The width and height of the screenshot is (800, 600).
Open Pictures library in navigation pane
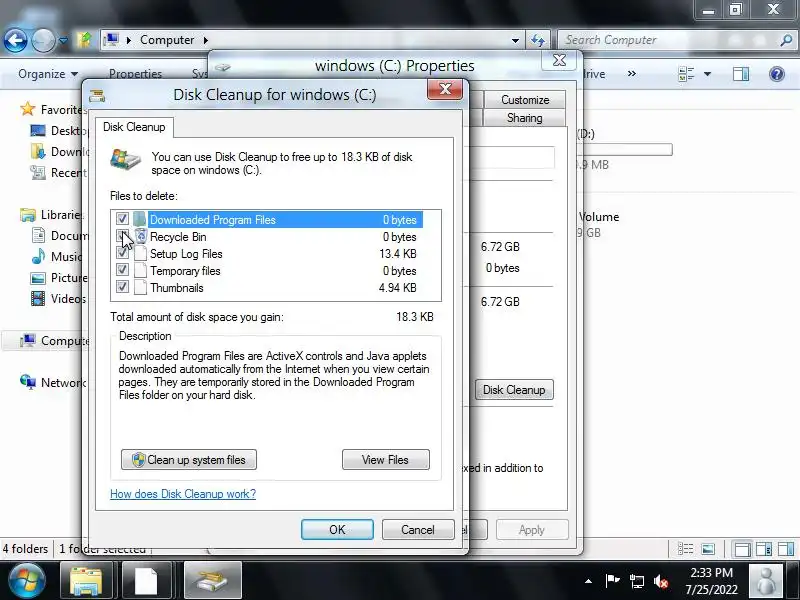click(59, 278)
